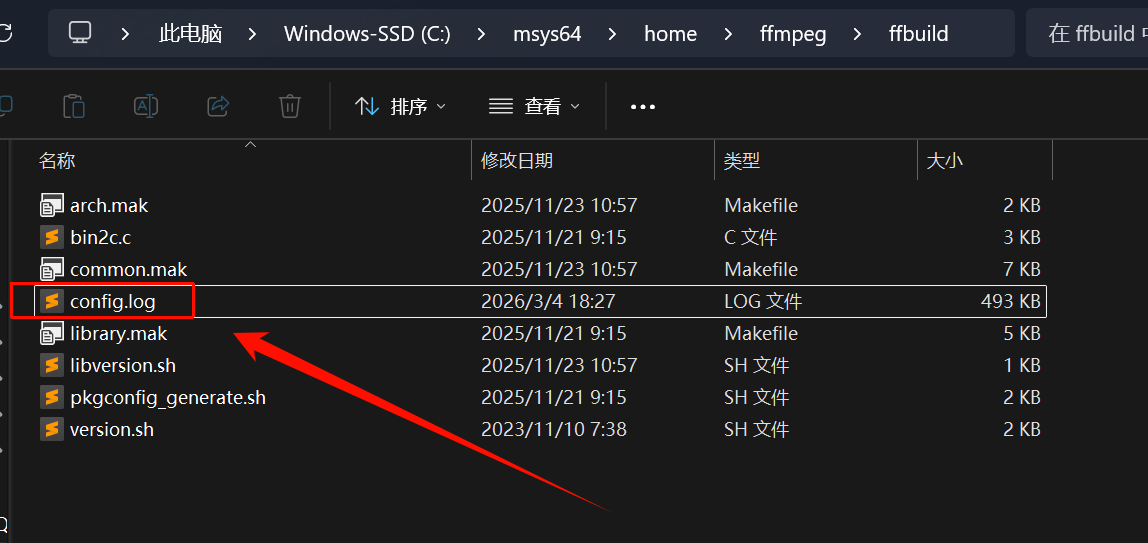Click the paste clipboard icon in toolbar
The image size is (1148, 543).
point(73,107)
